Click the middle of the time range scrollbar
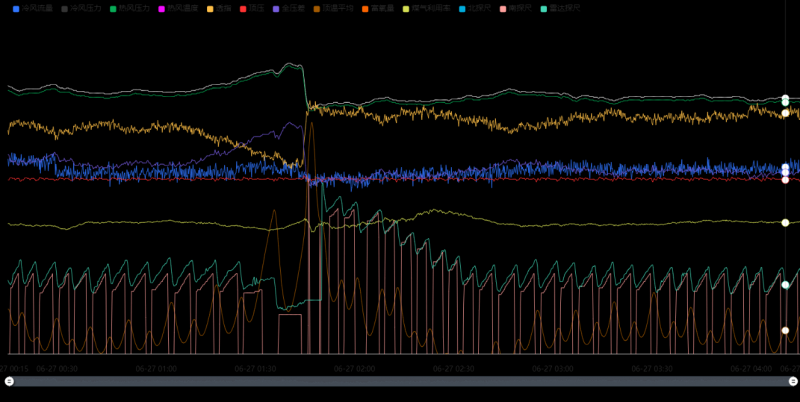The image size is (800, 402). pos(400,381)
